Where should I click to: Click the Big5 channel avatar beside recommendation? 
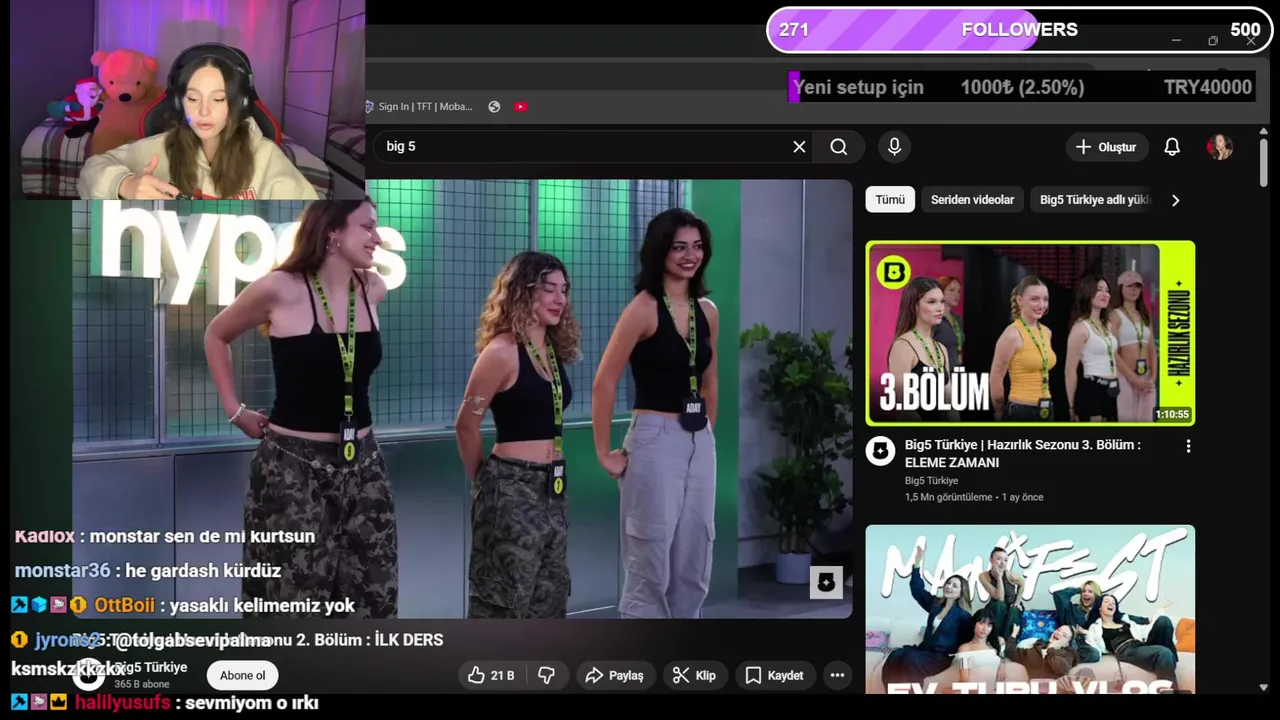[880, 452]
